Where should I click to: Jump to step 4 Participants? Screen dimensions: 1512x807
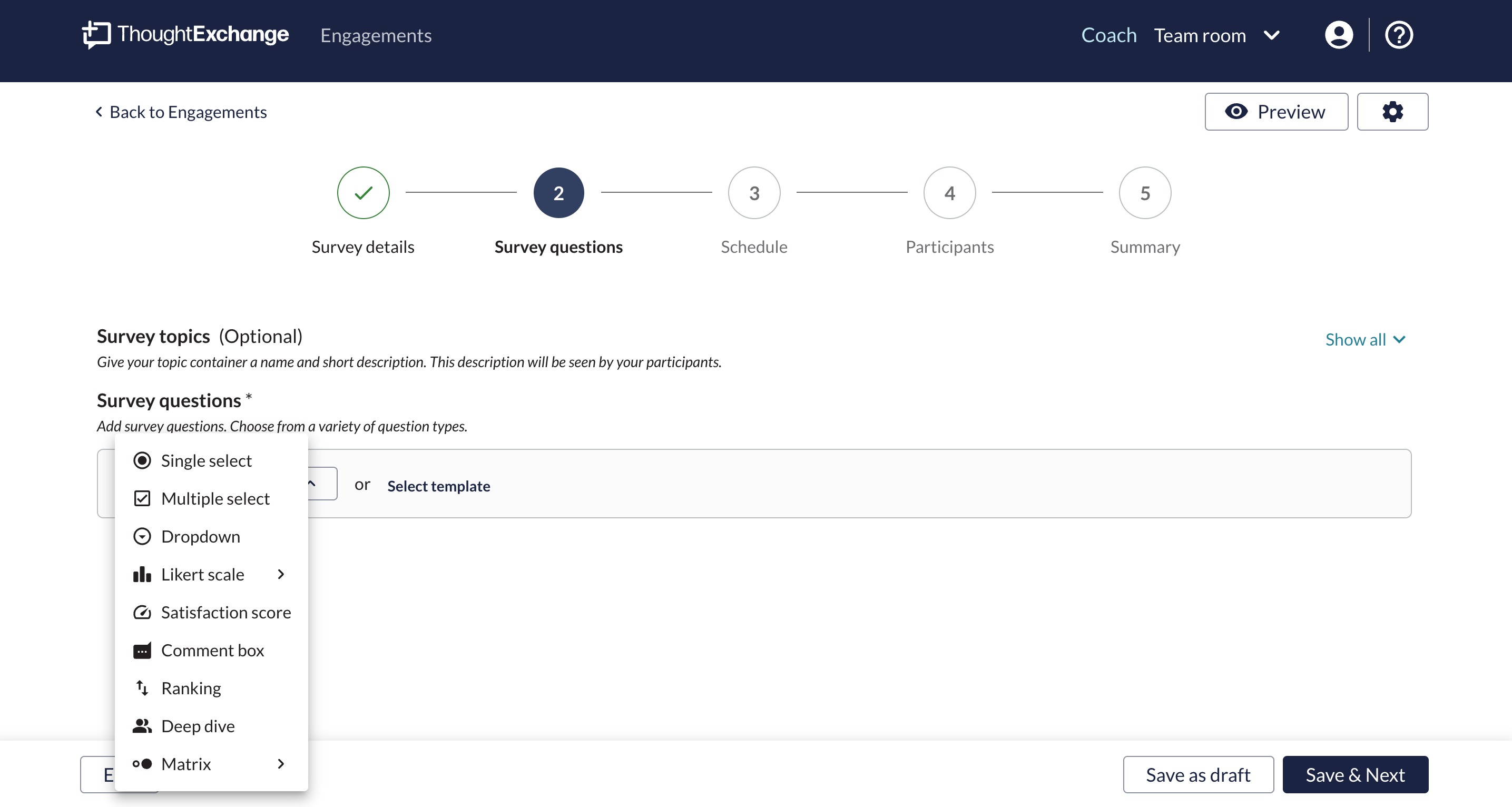(950, 192)
